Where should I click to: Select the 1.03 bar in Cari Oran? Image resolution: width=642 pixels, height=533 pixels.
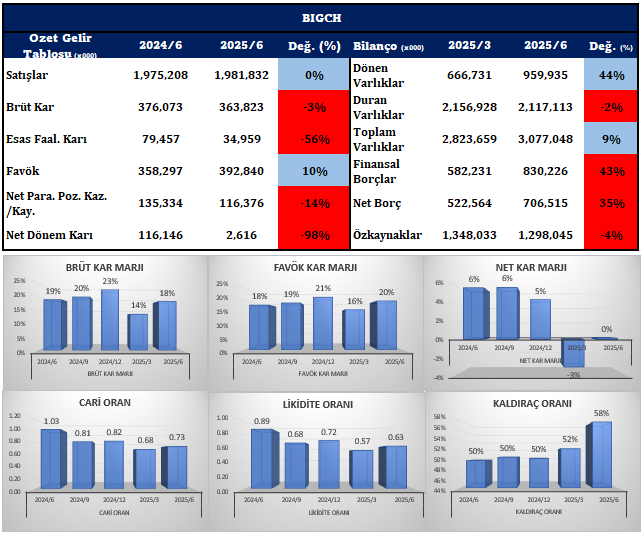point(53,459)
